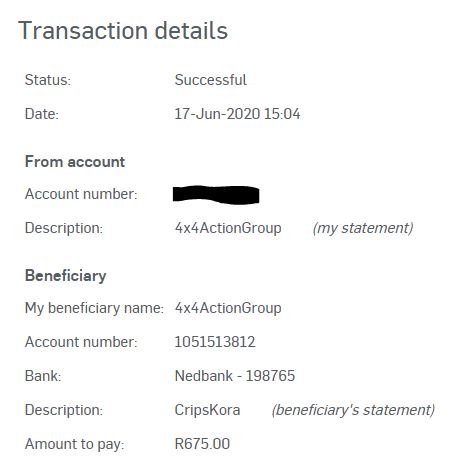Select the Successful status value
Screen dimensions: 461x470
(211, 80)
